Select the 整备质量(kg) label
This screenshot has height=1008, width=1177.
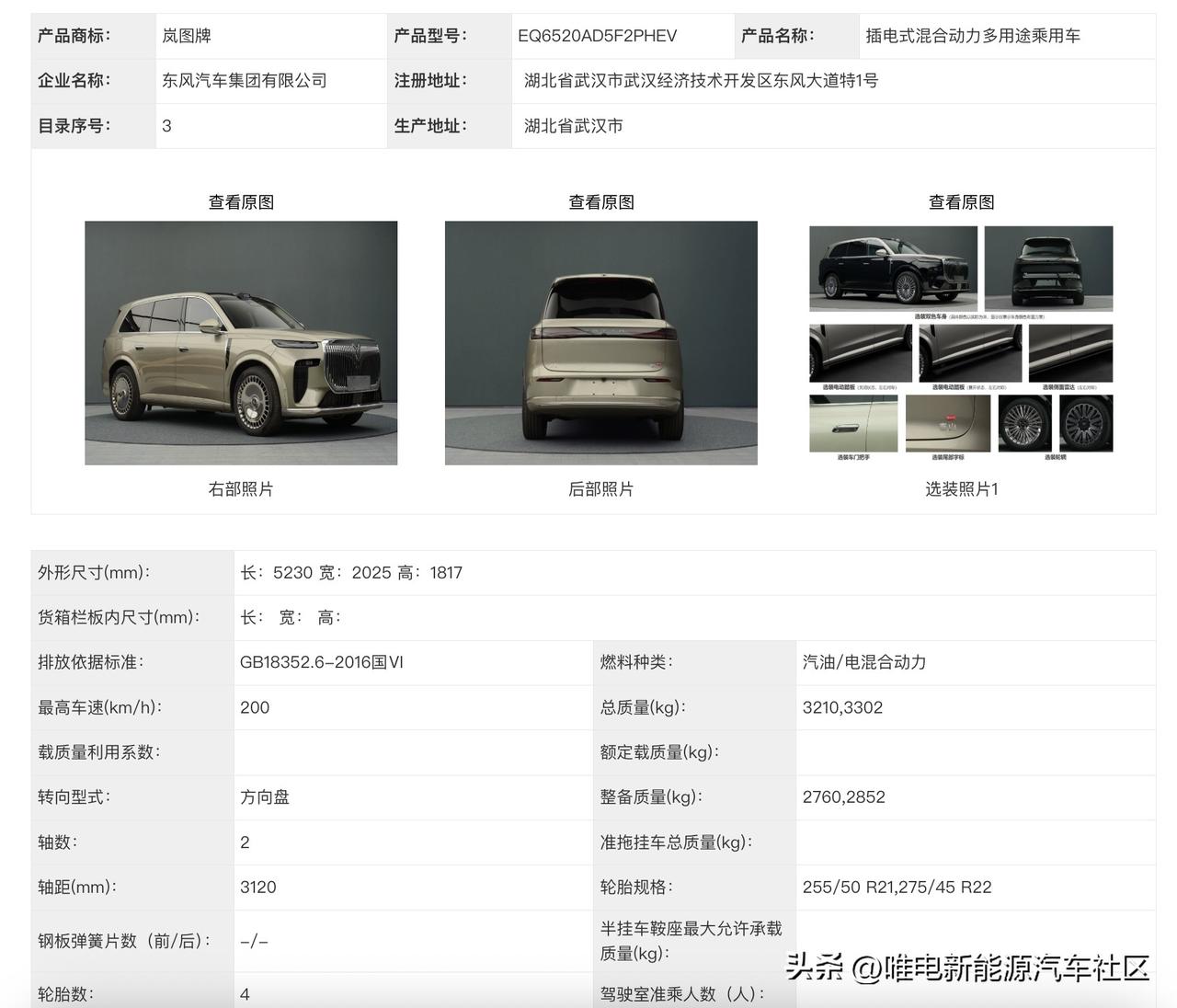[x=651, y=797]
